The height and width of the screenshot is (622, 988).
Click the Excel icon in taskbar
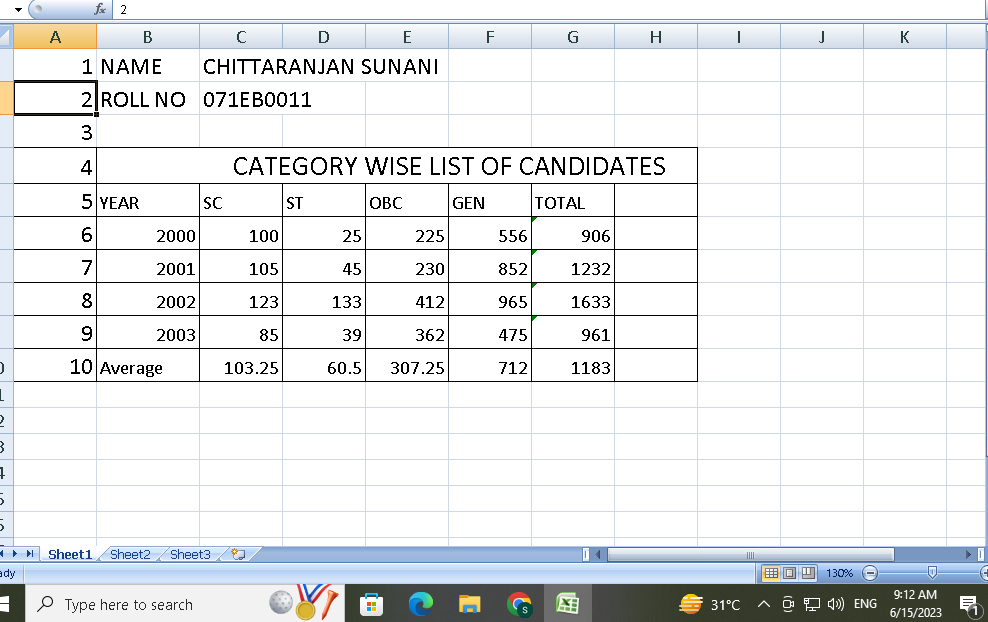point(568,604)
